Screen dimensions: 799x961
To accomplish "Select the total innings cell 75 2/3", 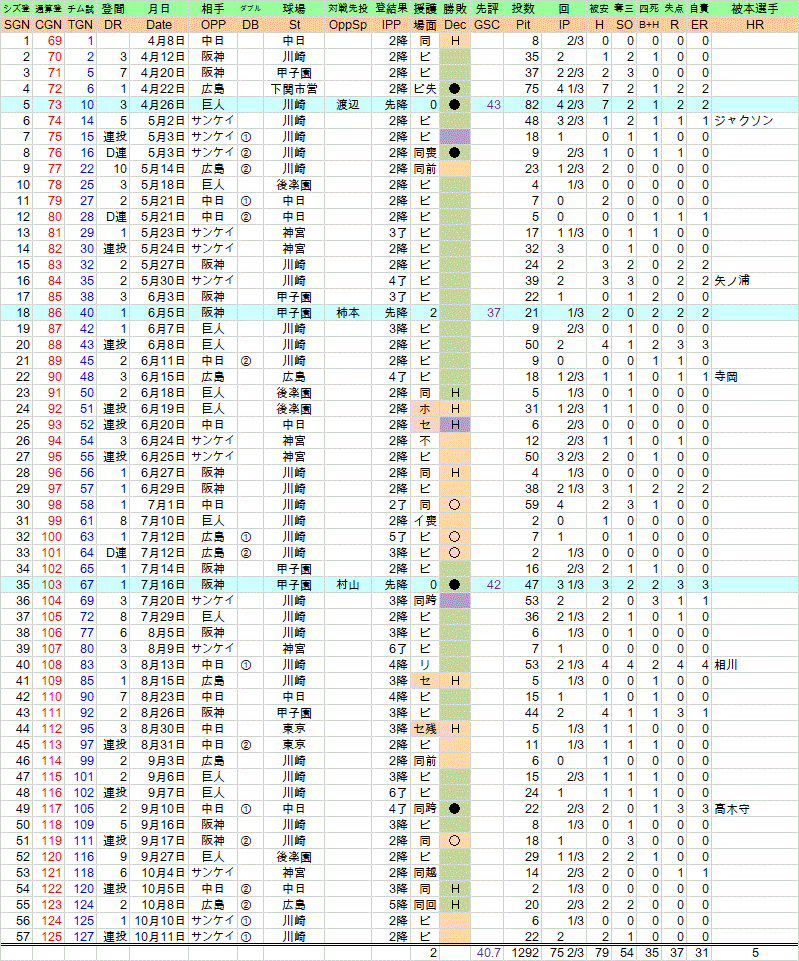I will pyautogui.click(x=566, y=953).
